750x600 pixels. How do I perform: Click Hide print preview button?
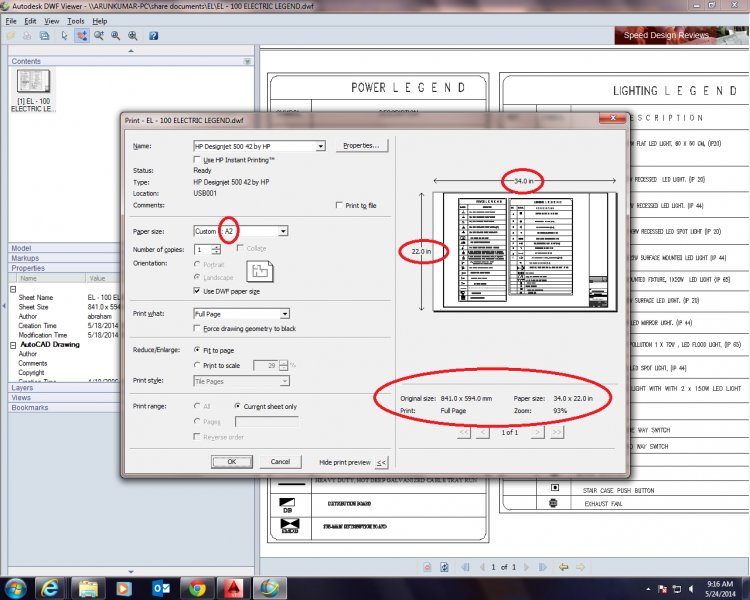pyautogui.click(x=381, y=463)
